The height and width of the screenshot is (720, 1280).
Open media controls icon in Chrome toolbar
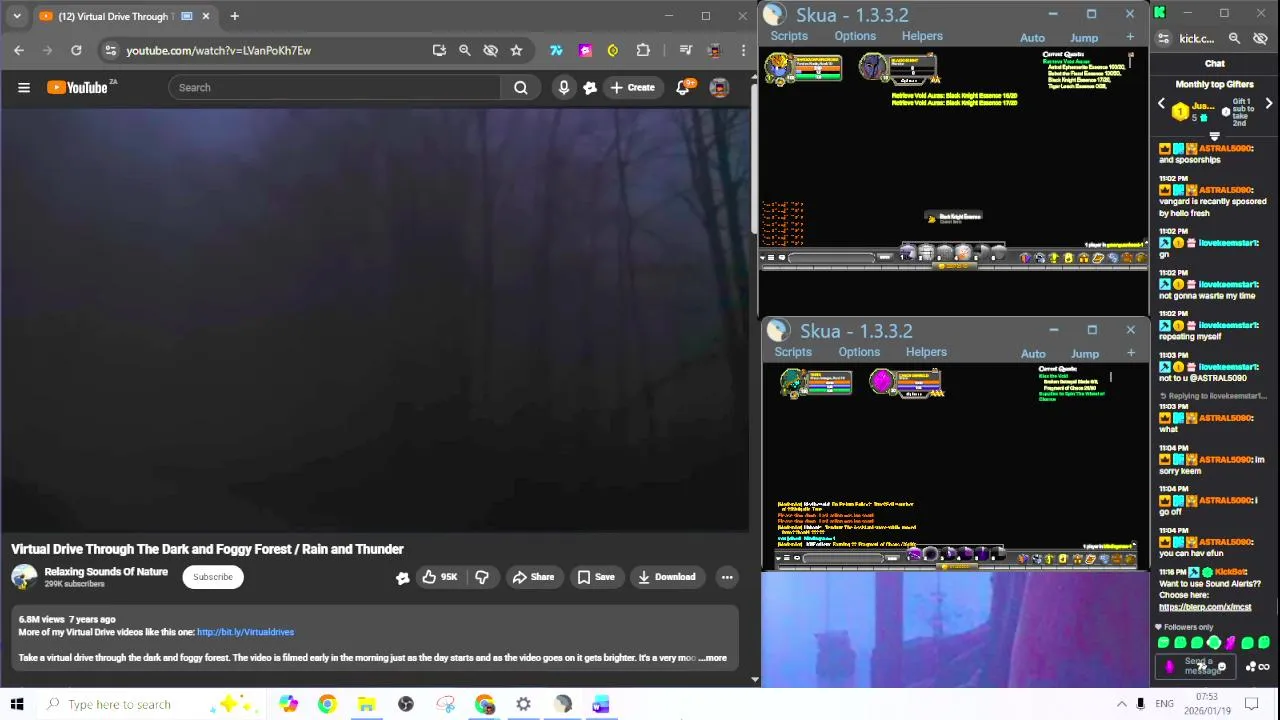(x=686, y=50)
